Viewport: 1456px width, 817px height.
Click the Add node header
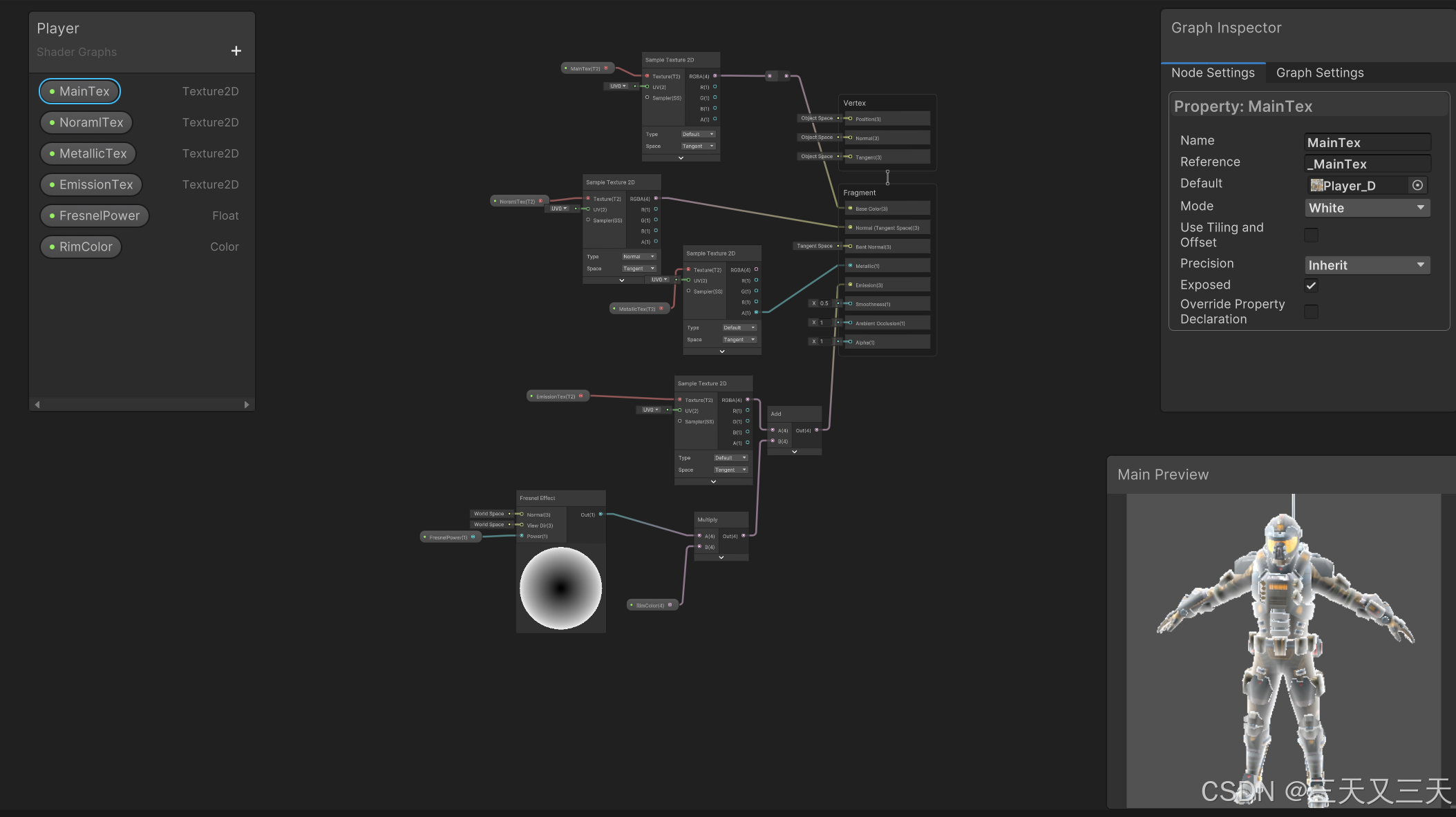pyautogui.click(x=794, y=414)
